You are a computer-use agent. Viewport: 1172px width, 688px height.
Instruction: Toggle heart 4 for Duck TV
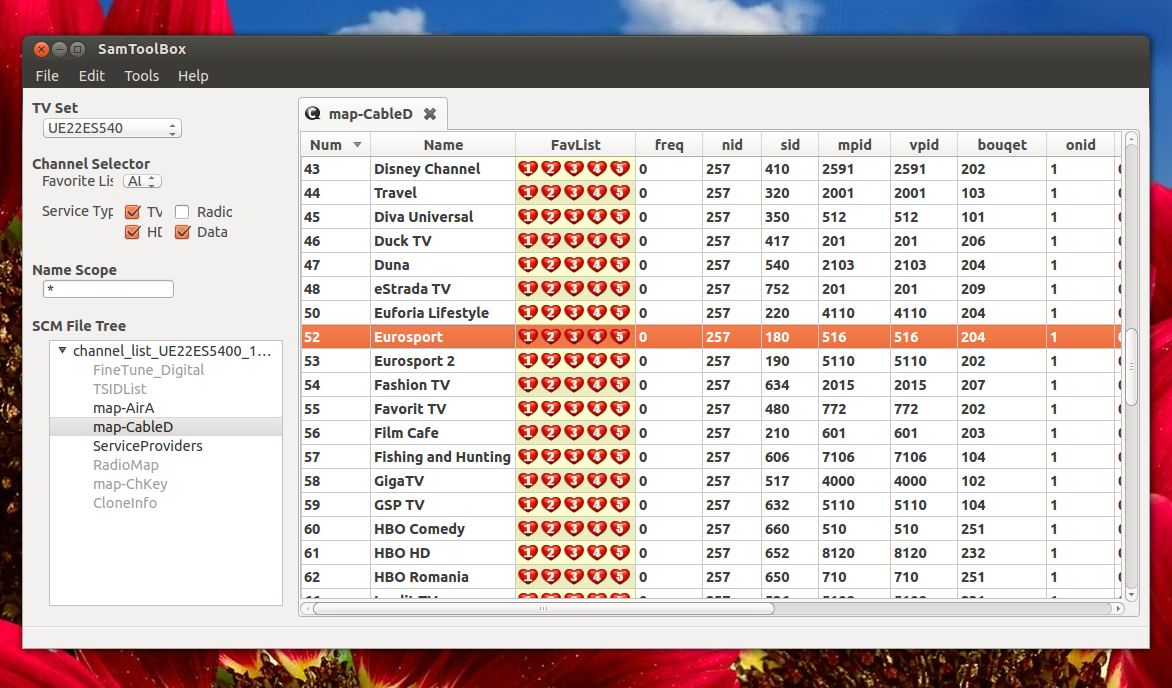point(596,240)
